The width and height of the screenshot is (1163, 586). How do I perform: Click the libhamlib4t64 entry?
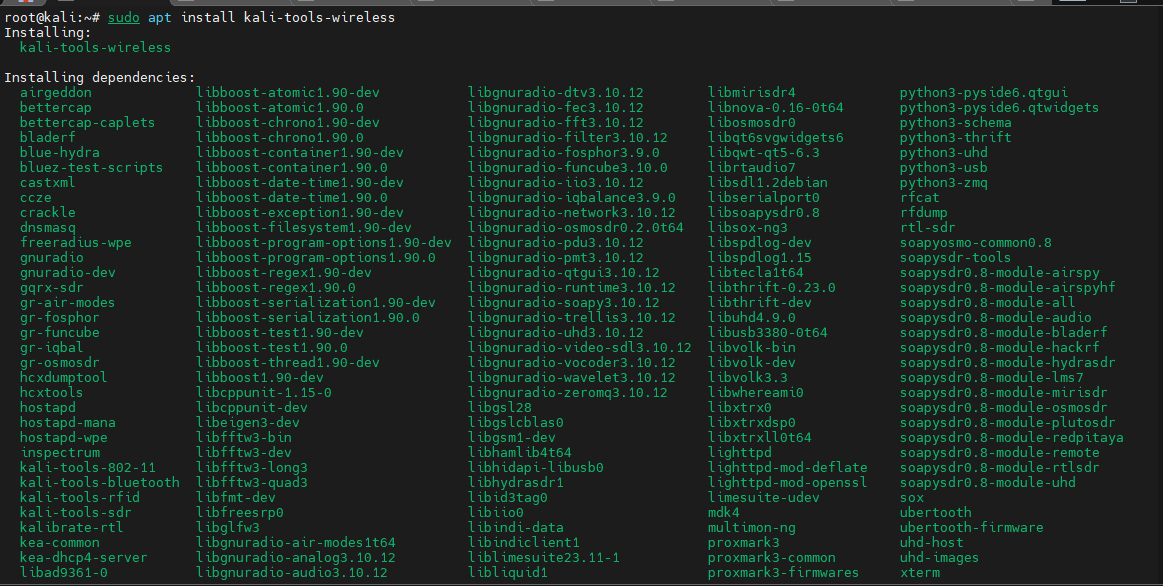click(520, 452)
